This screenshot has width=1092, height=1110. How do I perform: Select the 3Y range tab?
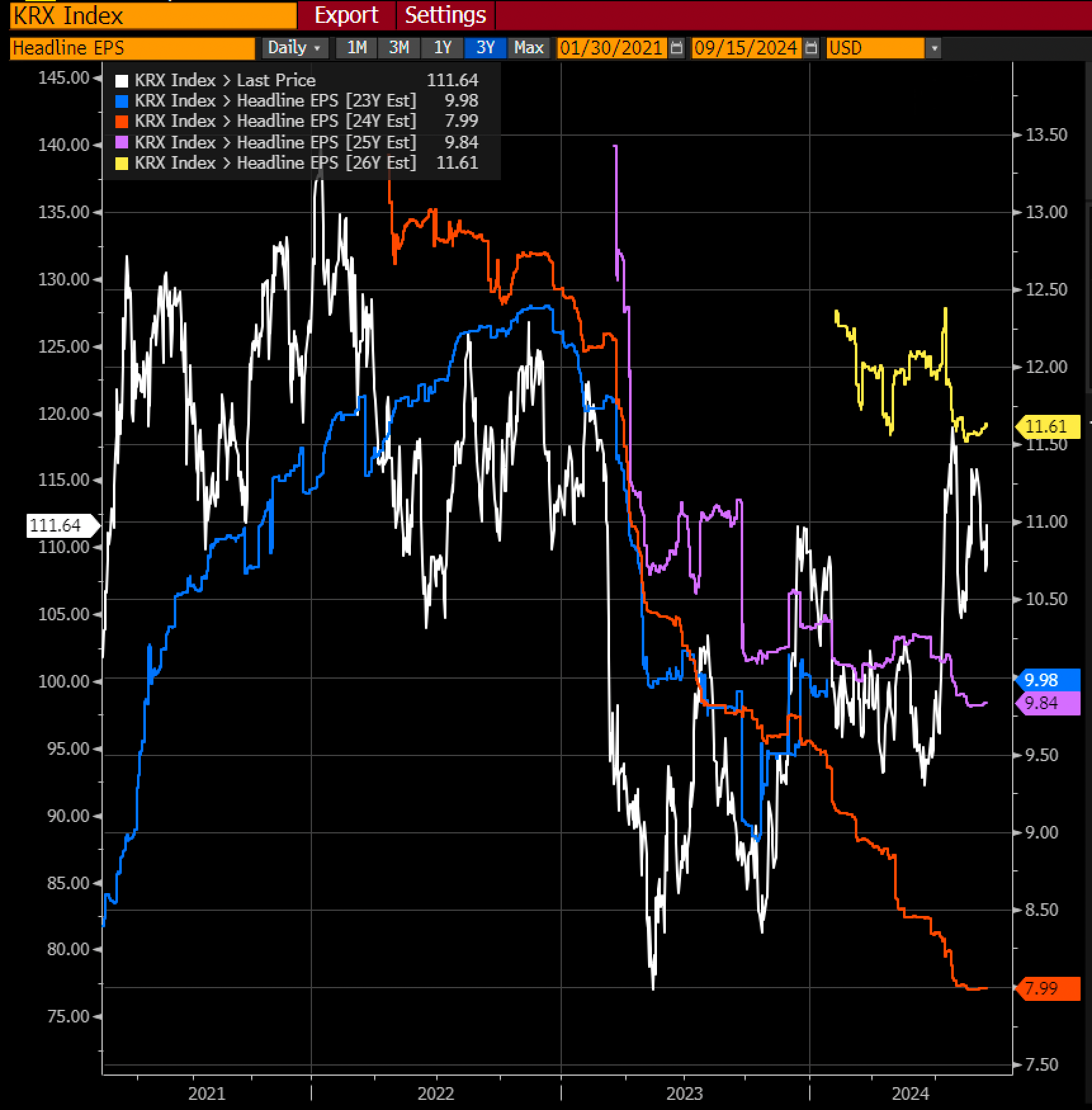[485, 48]
